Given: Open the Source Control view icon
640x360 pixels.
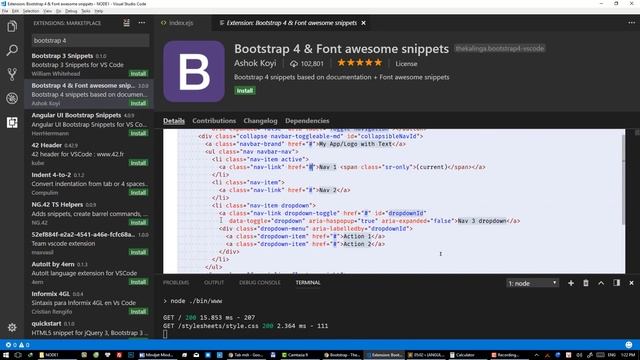Looking at the screenshot, I should point(12,74).
